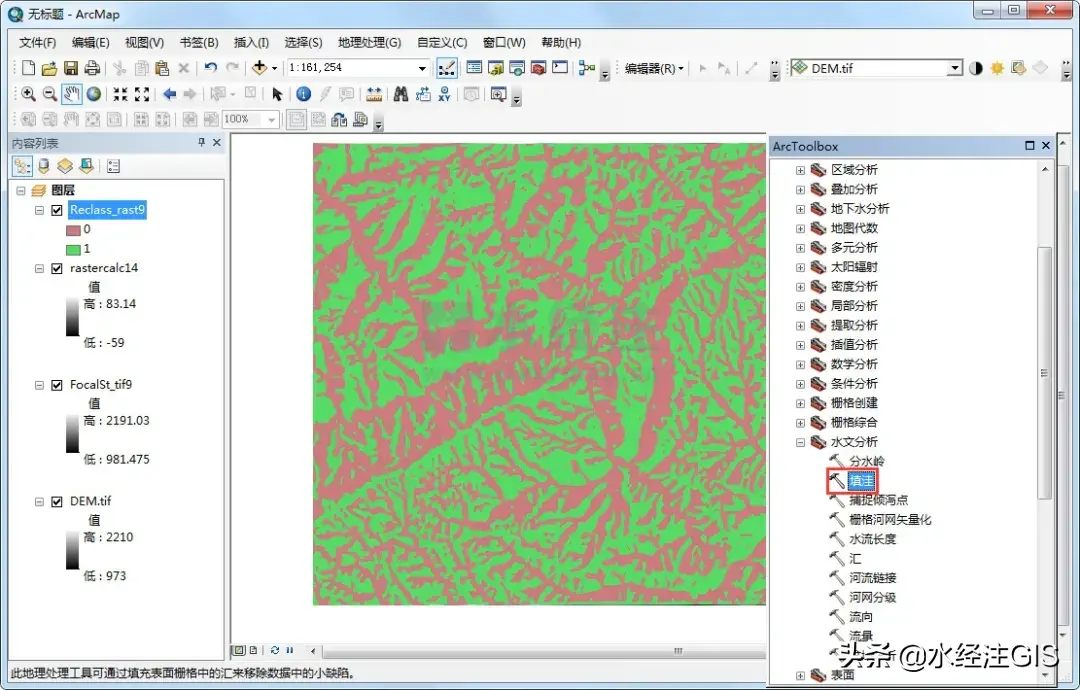This screenshot has width=1080, height=690.
Task: Open the 书签(B) menu
Action: (x=198, y=42)
